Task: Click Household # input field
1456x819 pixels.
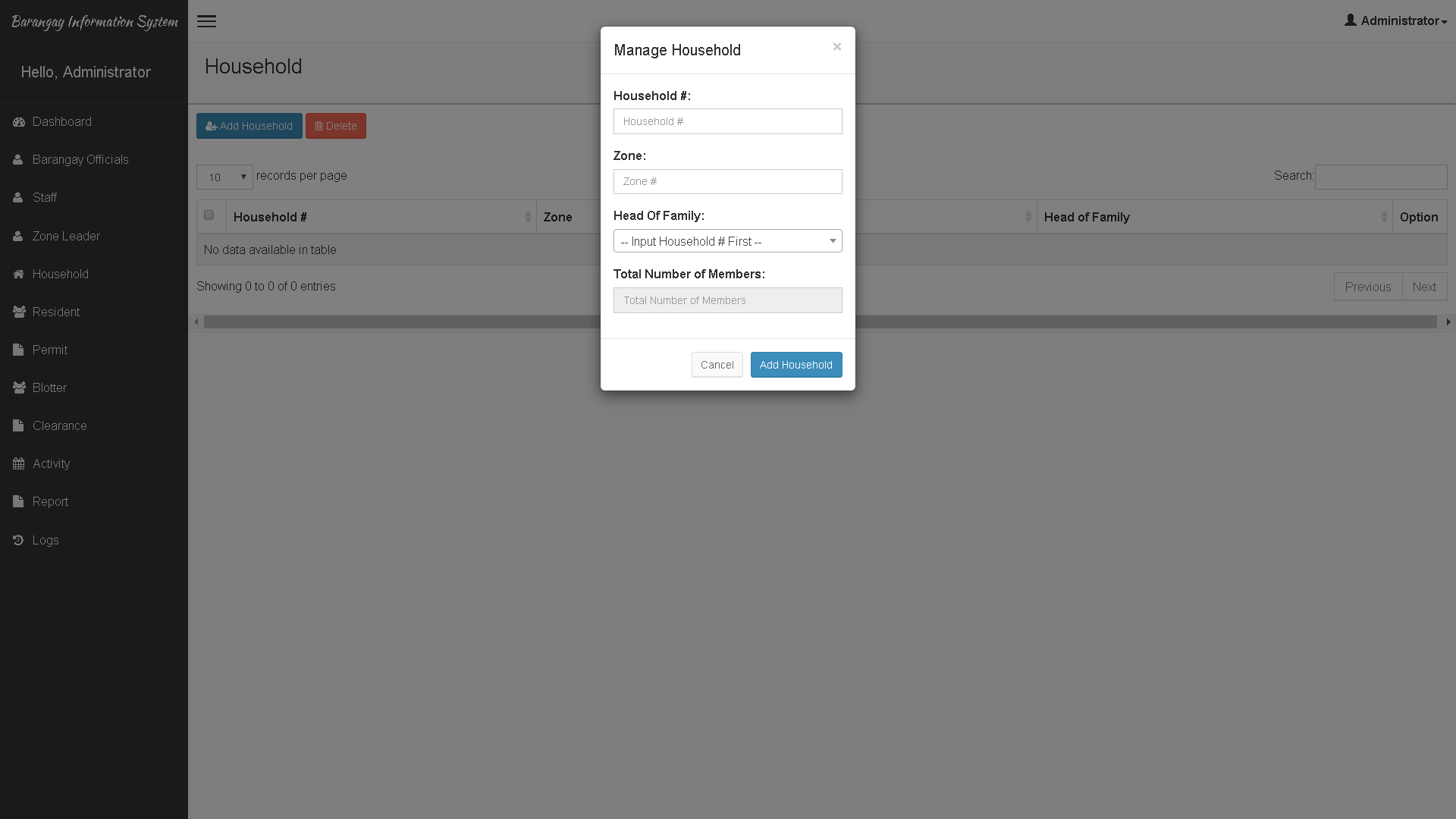Action: tap(727, 120)
